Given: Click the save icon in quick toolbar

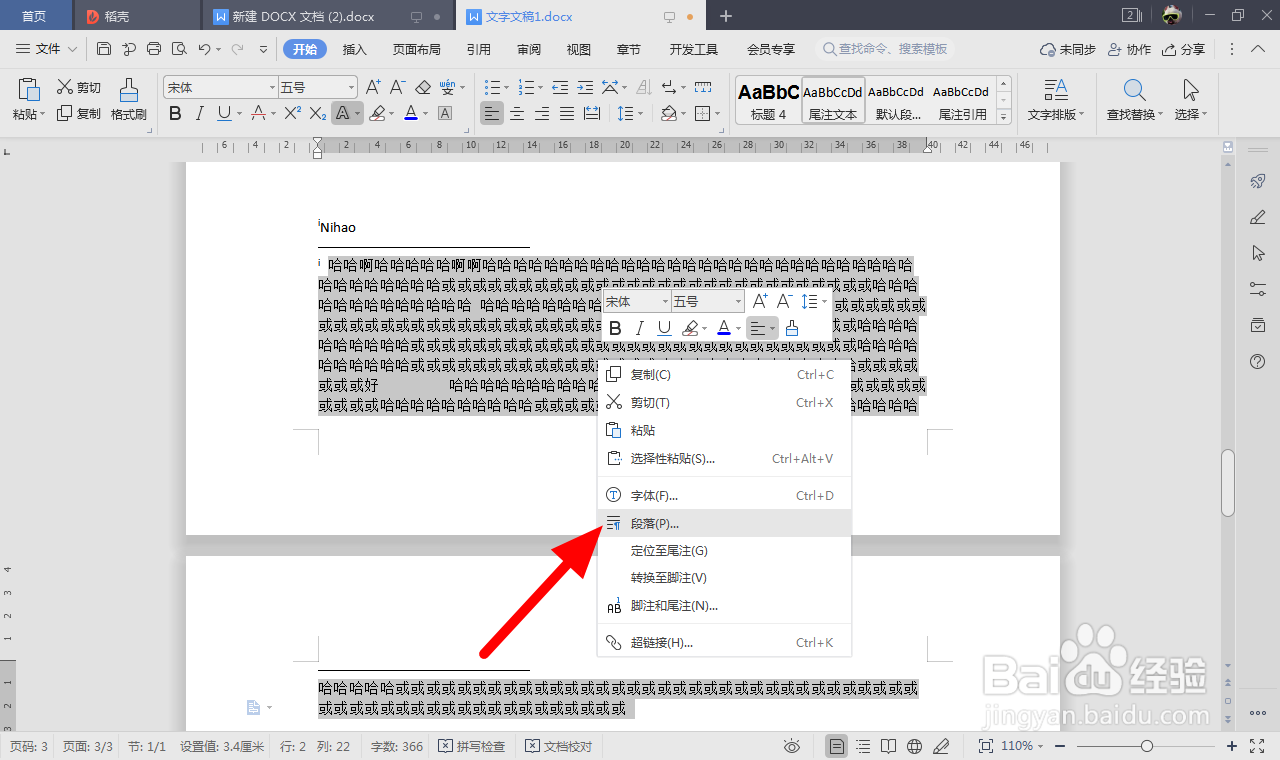Looking at the screenshot, I should pyautogui.click(x=104, y=49).
